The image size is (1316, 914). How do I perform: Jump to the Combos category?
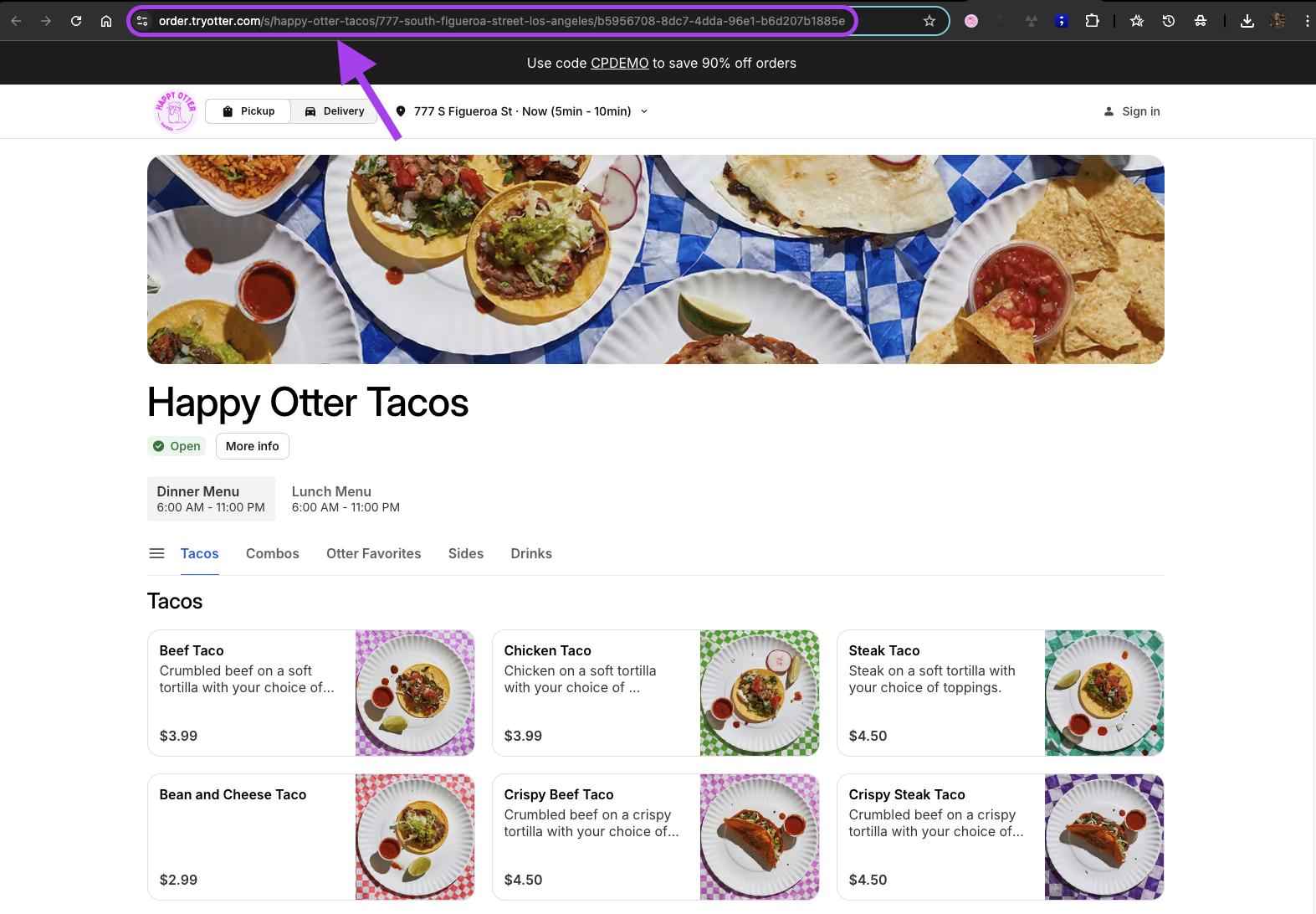click(273, 553)
